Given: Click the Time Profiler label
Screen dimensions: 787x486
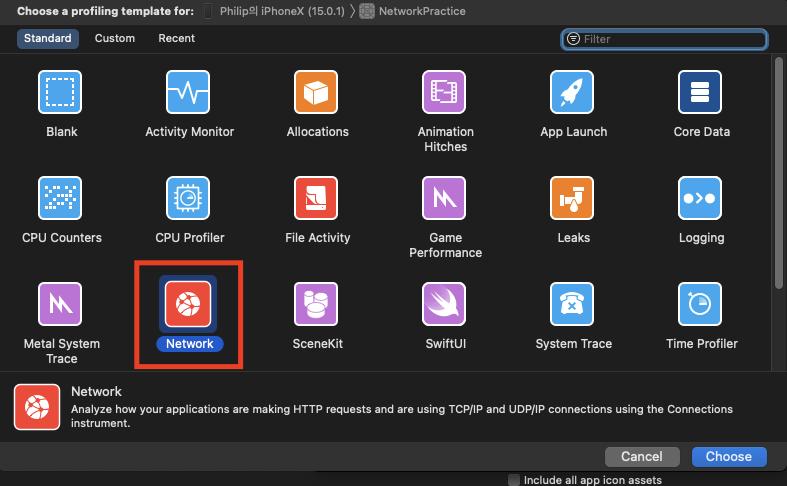Looking at the screenshot, I should click(x=702, y=343).
